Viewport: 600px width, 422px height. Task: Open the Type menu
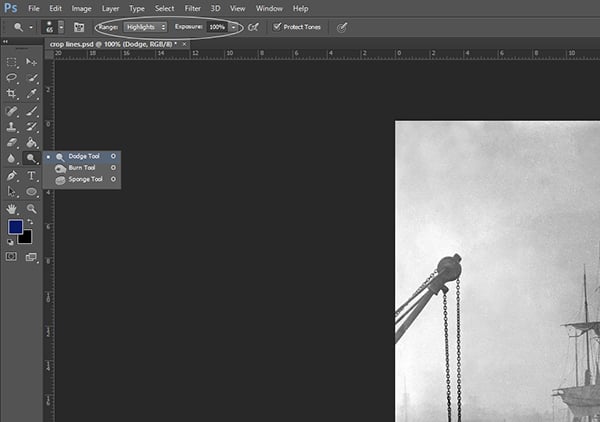(137, 8)
